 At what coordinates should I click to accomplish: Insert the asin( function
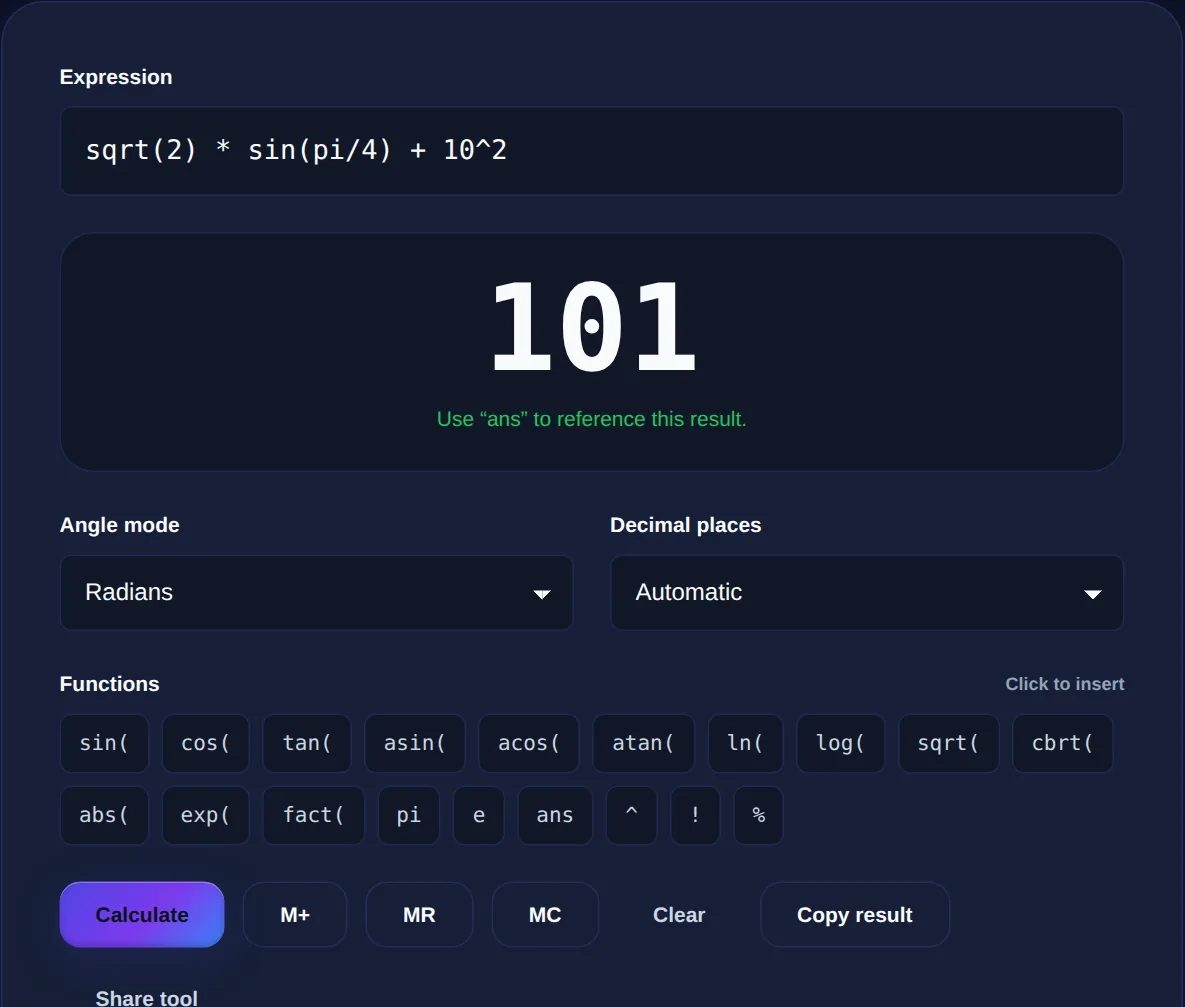pos(415,743)
